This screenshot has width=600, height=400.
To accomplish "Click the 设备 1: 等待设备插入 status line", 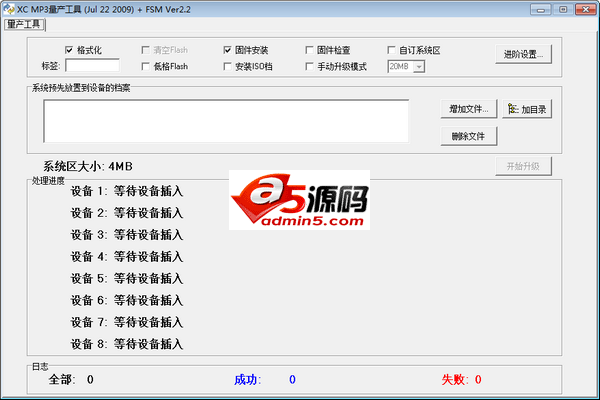I will (x=127, y=191).
